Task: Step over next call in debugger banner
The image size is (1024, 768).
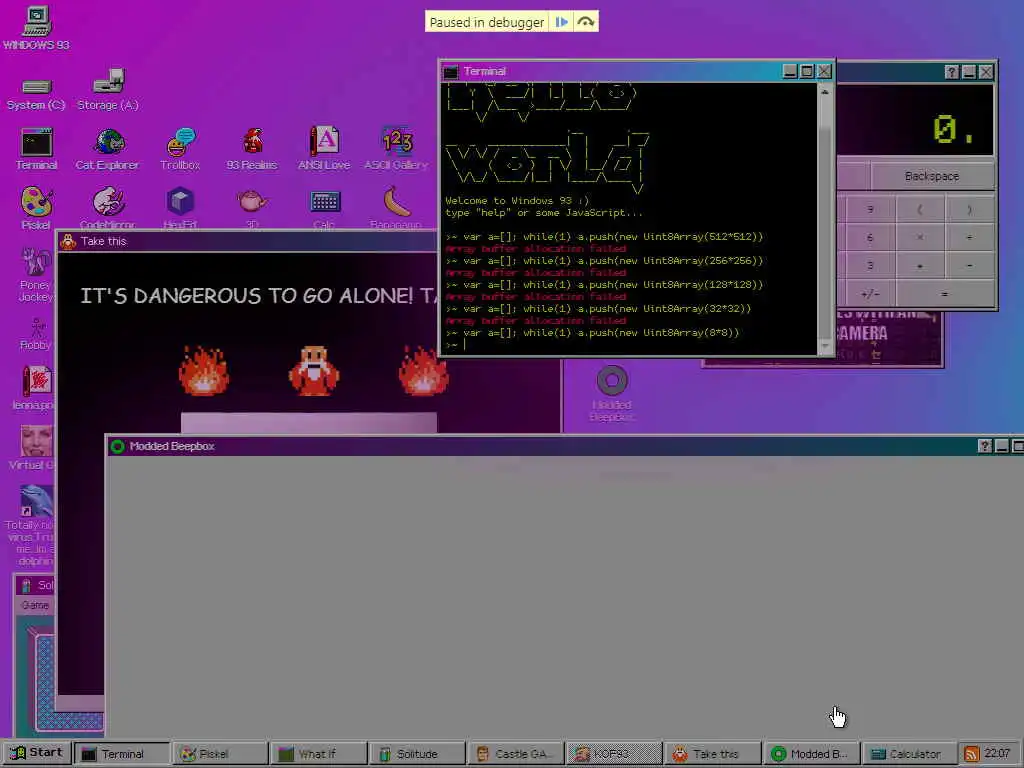Action: point(586,22)
